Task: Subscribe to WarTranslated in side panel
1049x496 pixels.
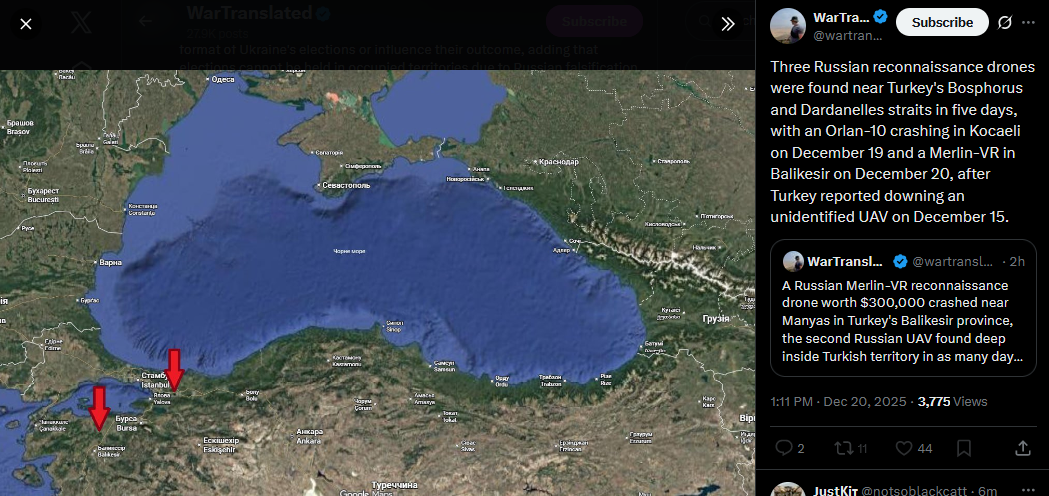Action: pos(942,22)
